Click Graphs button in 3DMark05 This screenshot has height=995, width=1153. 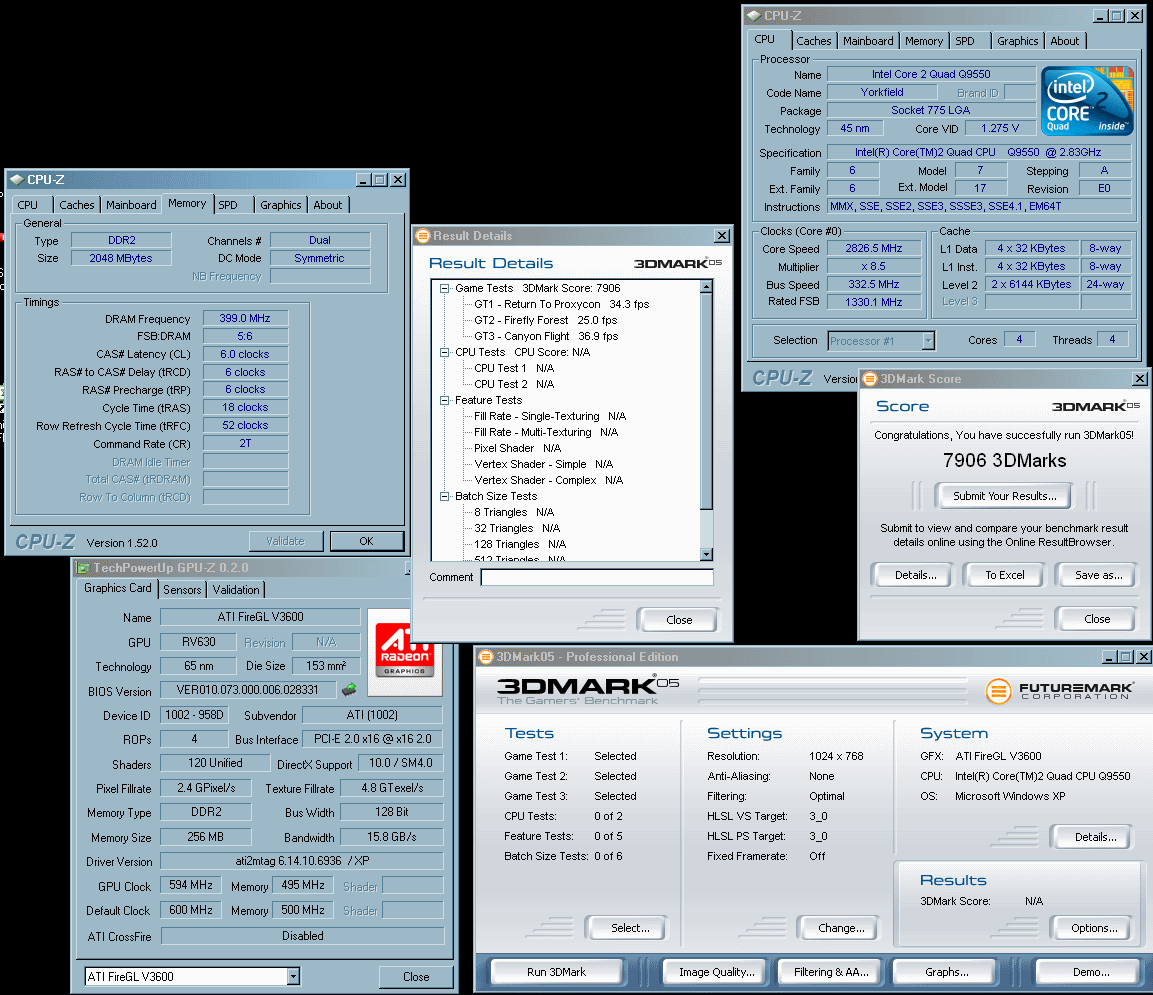[x=946, y=971]
